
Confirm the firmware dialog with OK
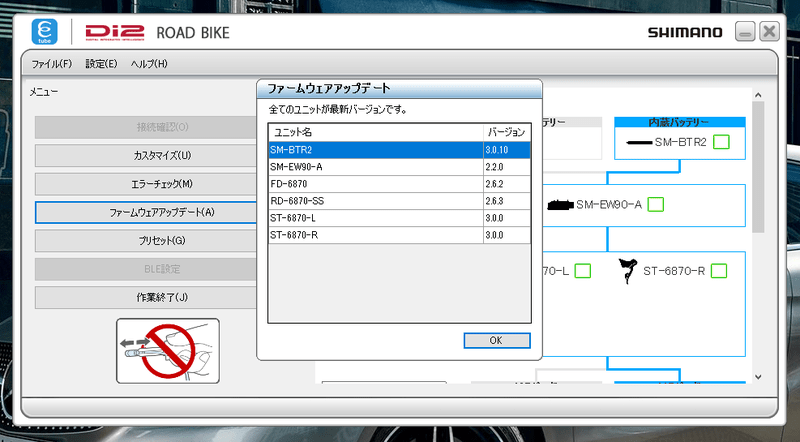point(497,340)
